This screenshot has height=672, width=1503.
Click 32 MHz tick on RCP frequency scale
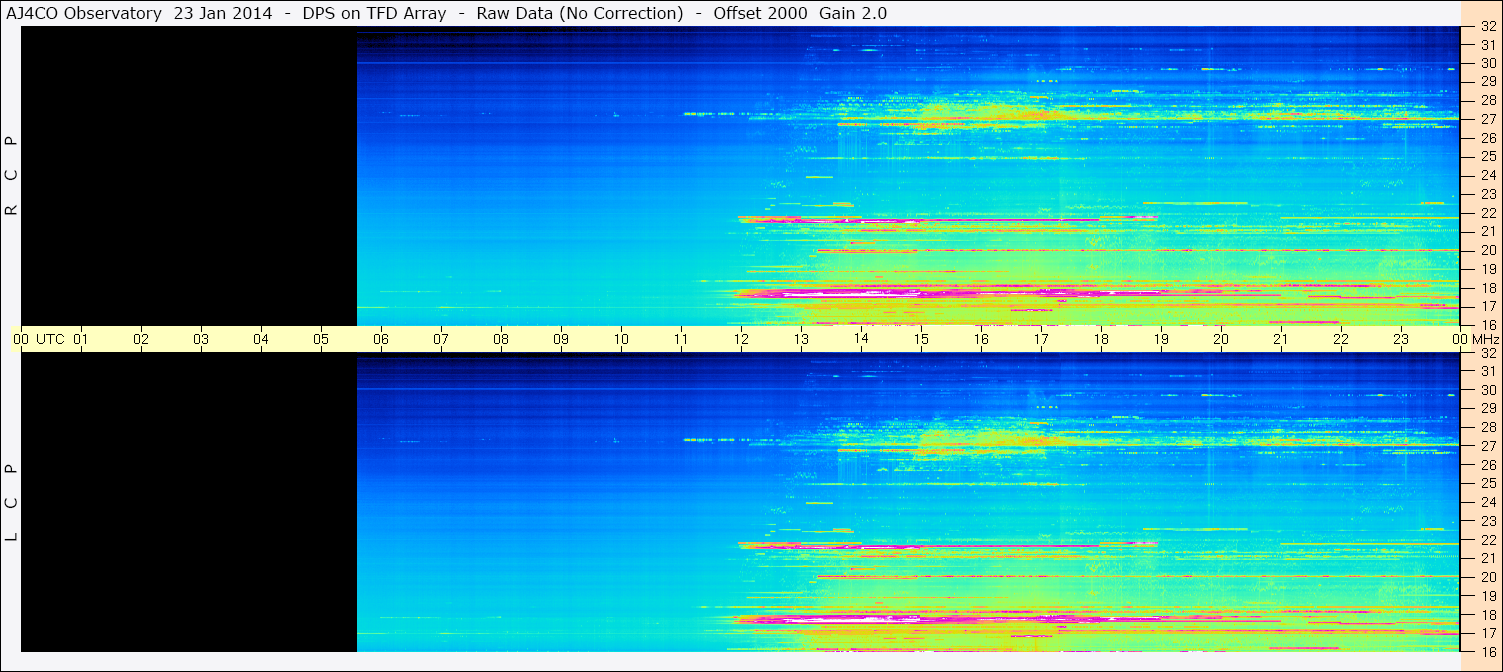[1488, 27]
